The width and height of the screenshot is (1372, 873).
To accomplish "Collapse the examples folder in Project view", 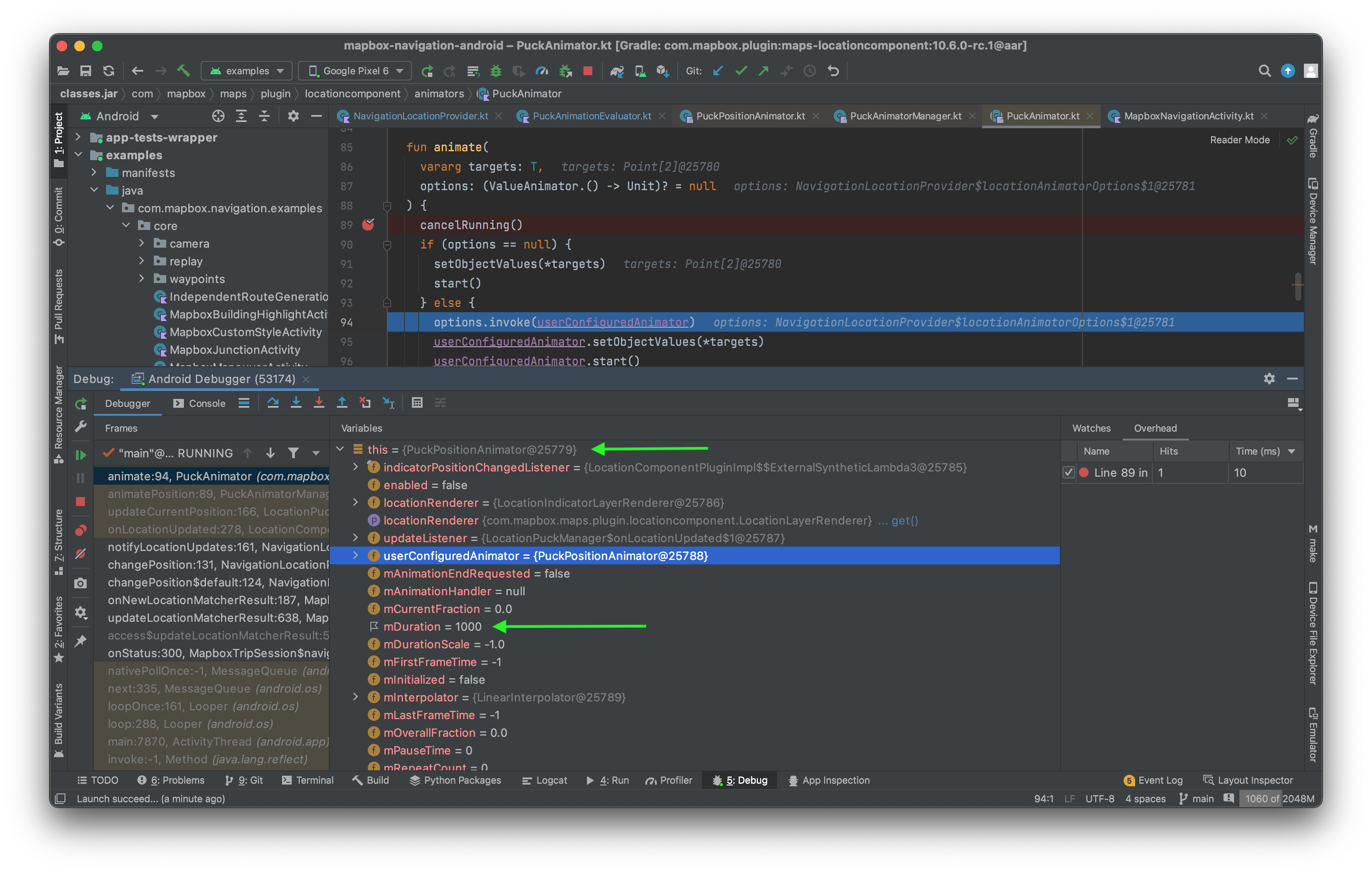I will click(79, 154).
